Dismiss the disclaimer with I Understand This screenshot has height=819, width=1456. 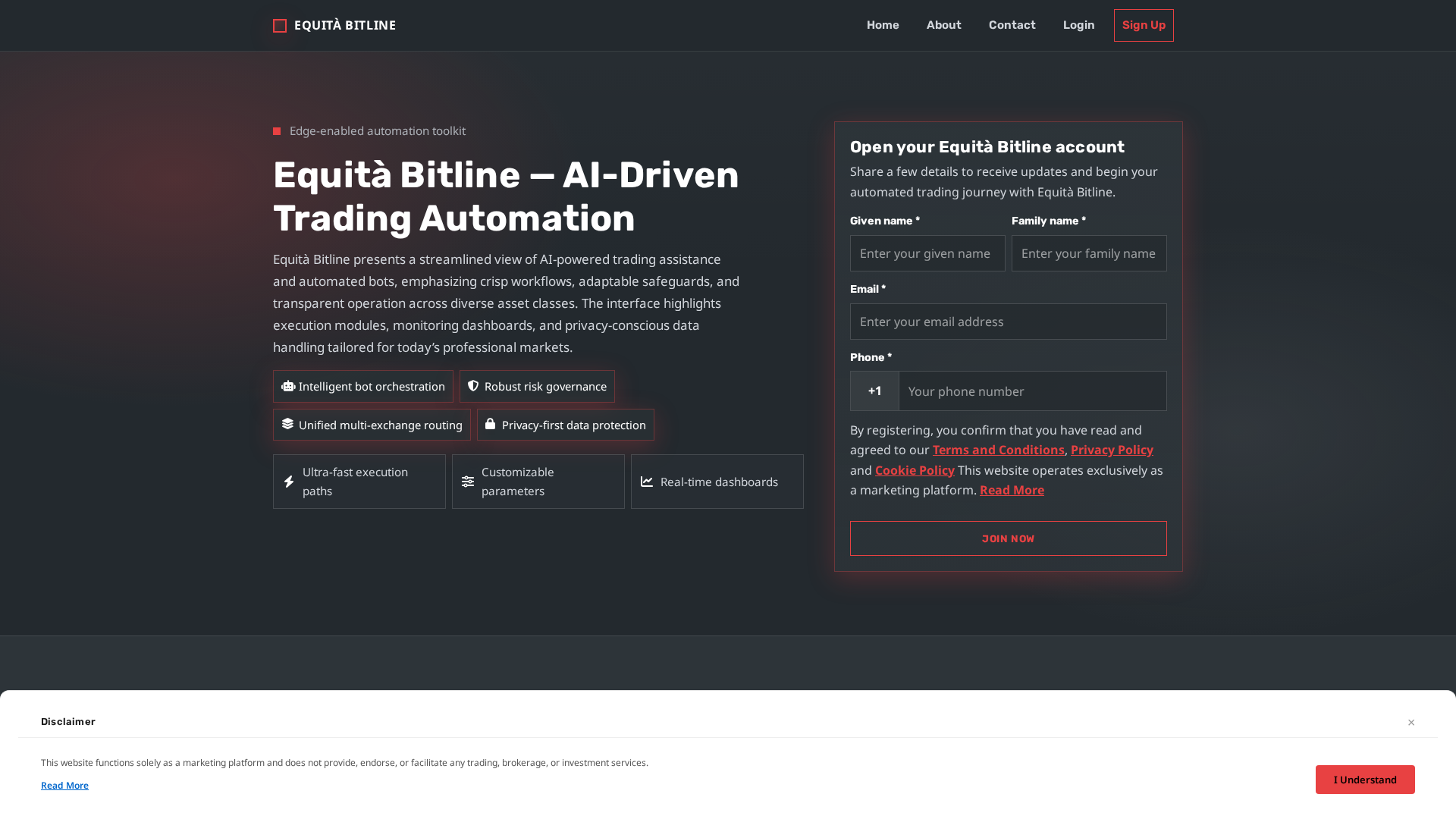[x=1365, y=779]
